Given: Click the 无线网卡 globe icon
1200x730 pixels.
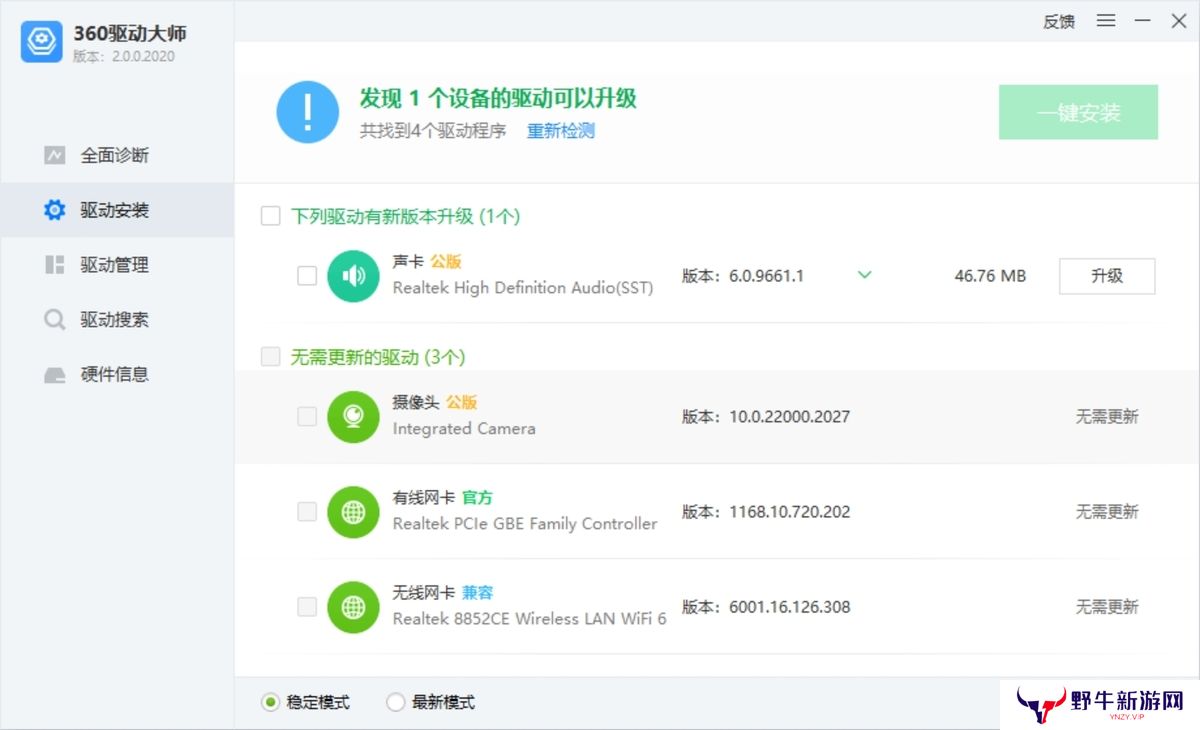Looking at the screenshot, I should (x=353, y=607).
